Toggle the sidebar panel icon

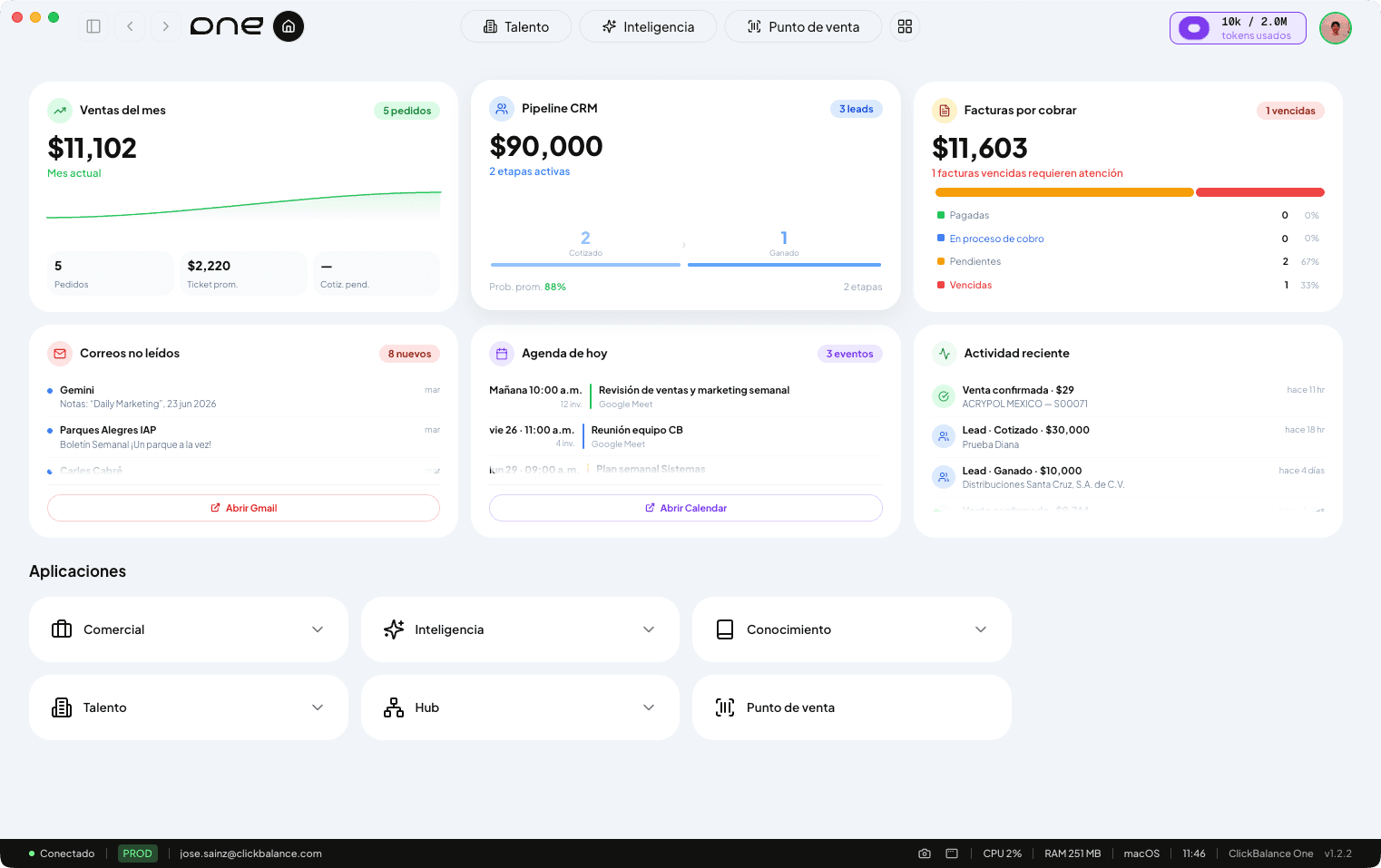pyautogui.click(x=93, y=26)
